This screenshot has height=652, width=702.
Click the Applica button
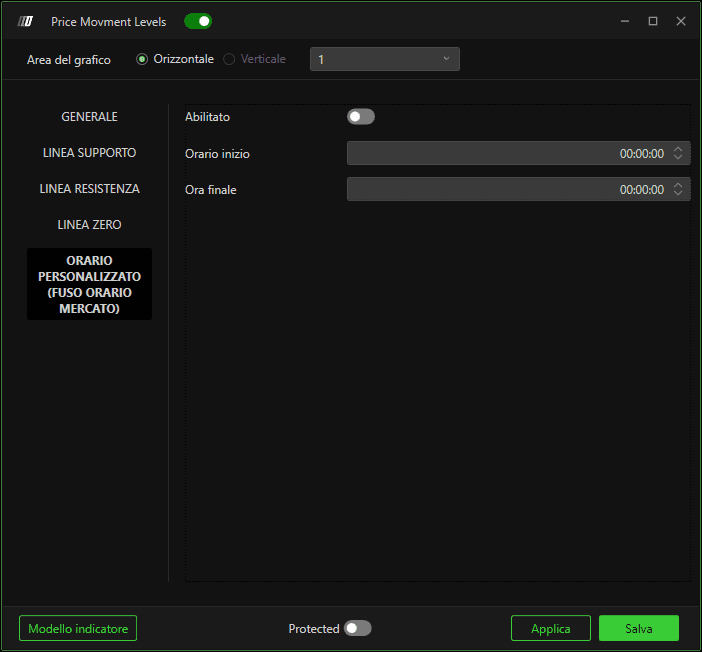551,628
